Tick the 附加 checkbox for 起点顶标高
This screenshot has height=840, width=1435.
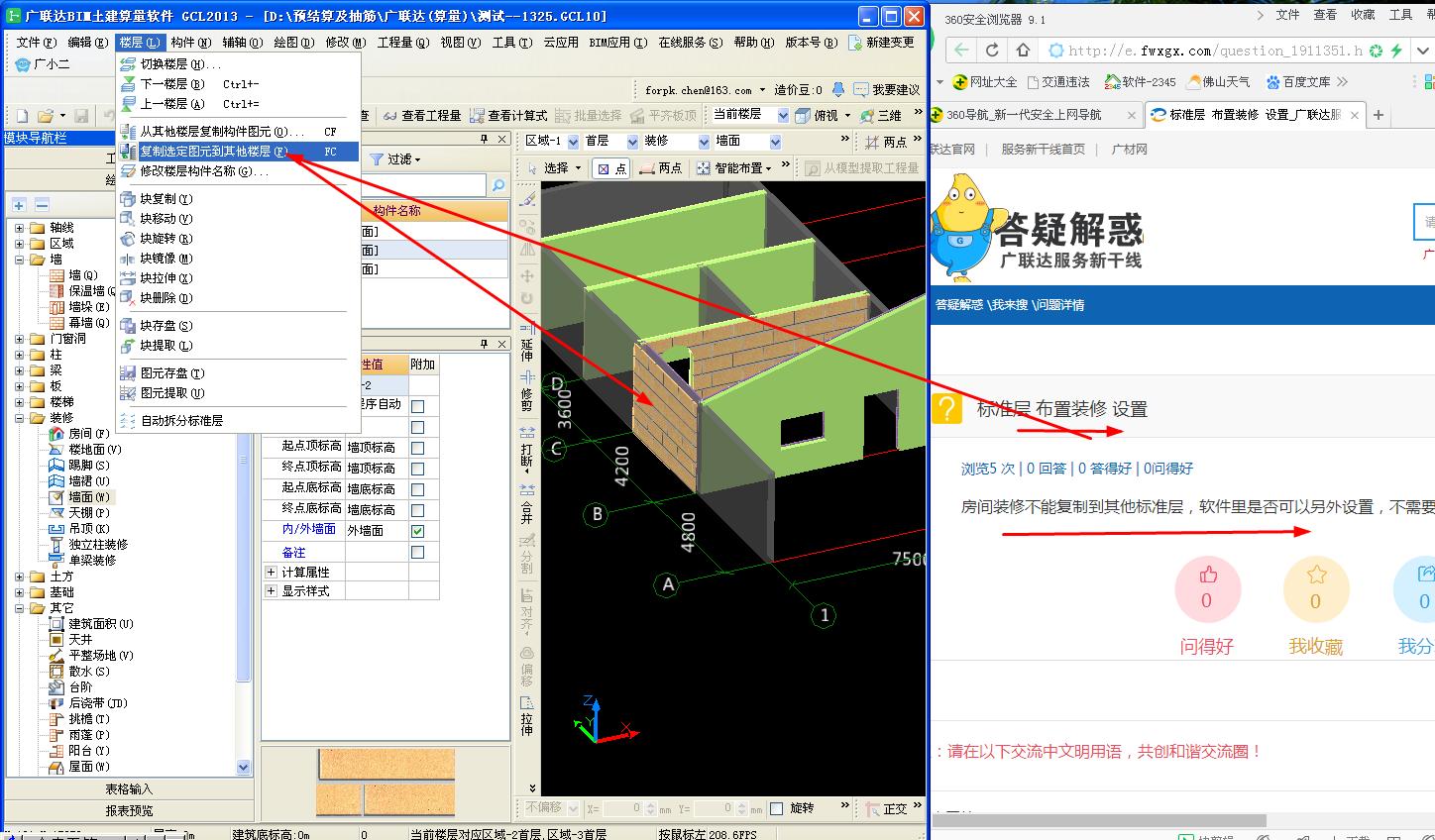(418, 448)
